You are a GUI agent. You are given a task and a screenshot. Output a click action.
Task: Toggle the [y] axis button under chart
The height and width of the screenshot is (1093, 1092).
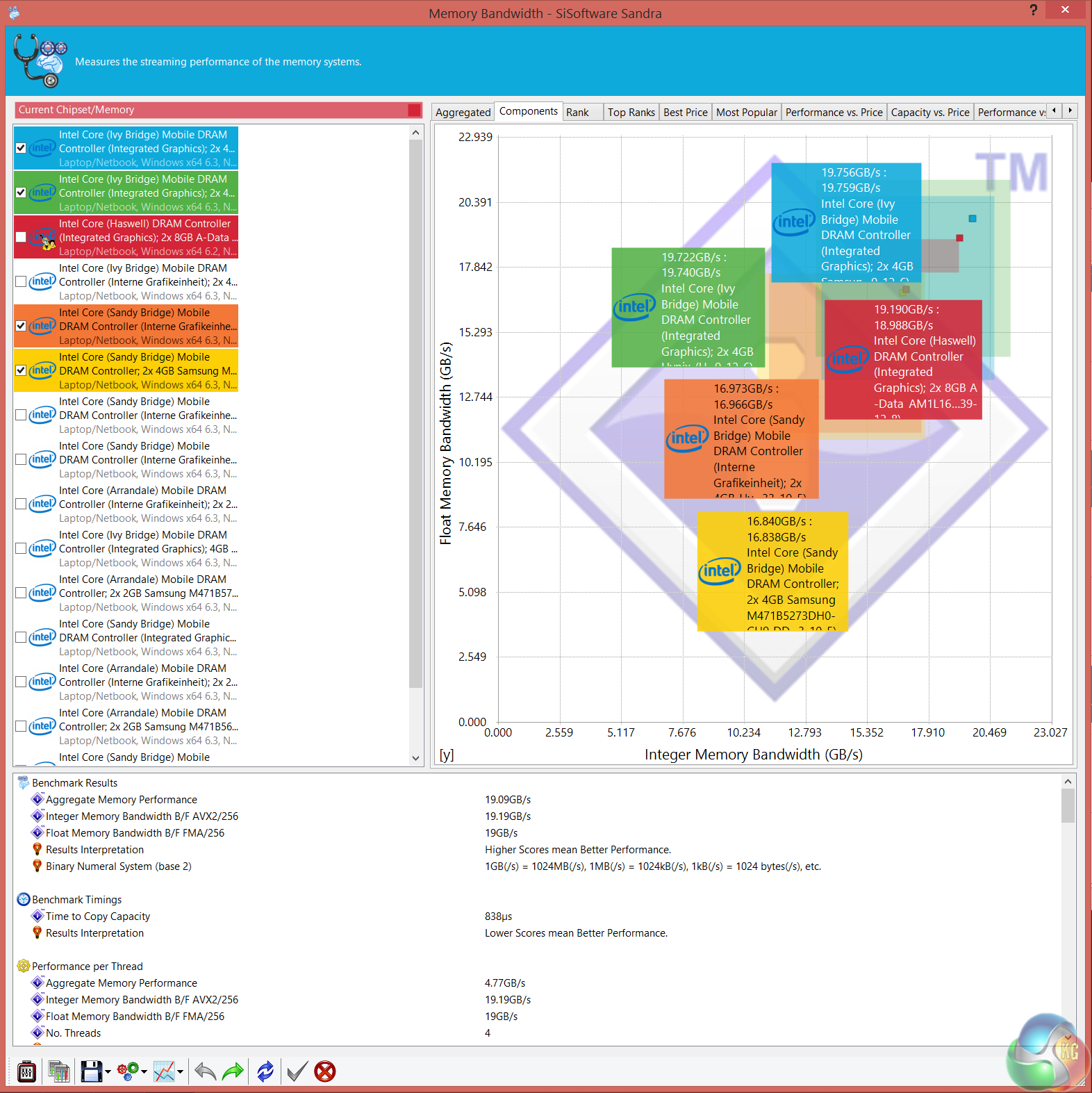(447, 755)
